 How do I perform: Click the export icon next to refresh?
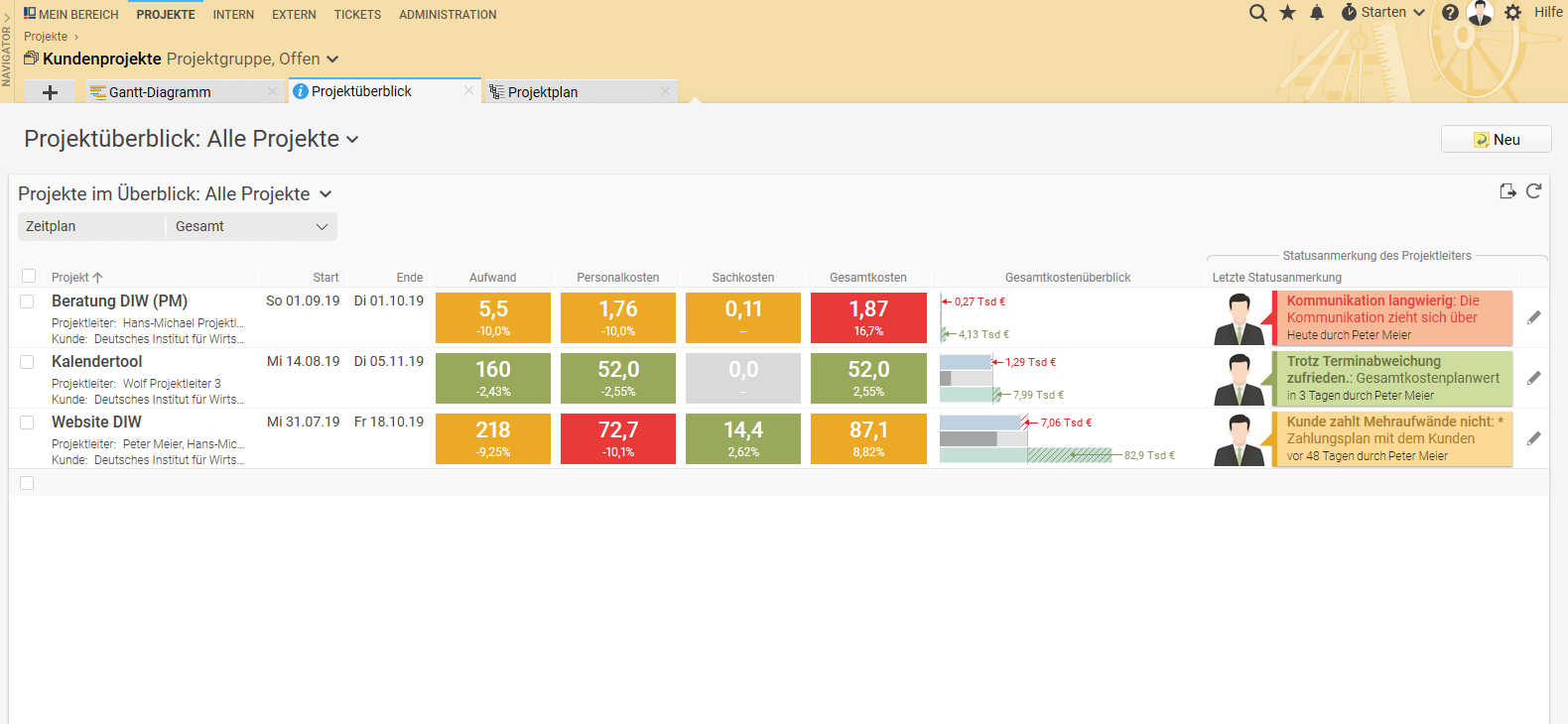coord(1507,191)
